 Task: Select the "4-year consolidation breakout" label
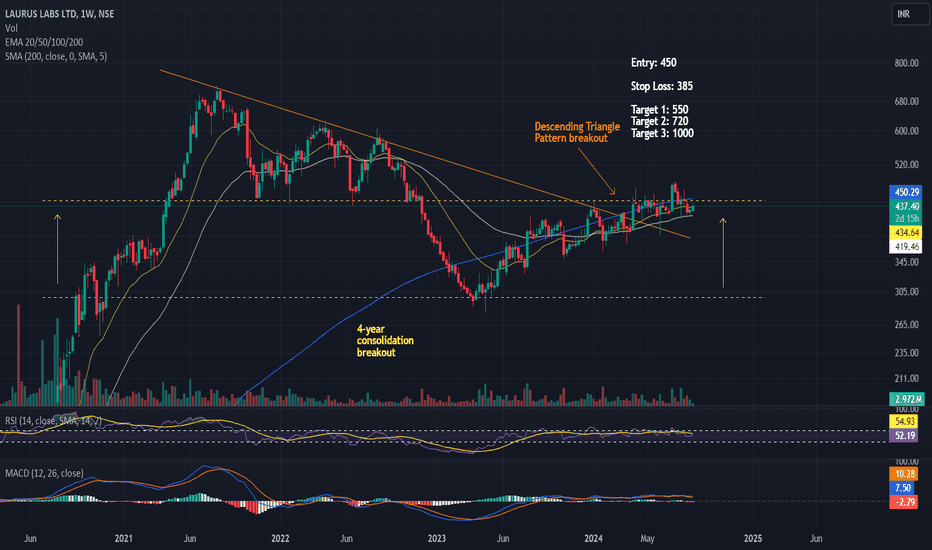pos(385,341)
